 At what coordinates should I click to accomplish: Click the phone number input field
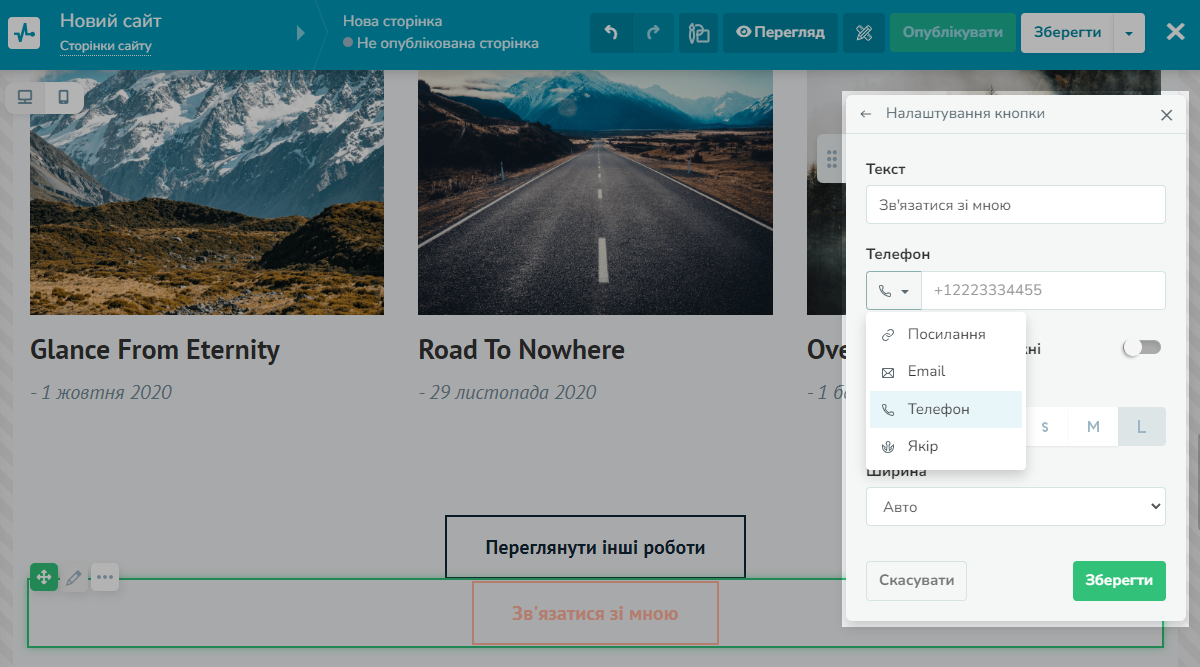point(1043,291)
